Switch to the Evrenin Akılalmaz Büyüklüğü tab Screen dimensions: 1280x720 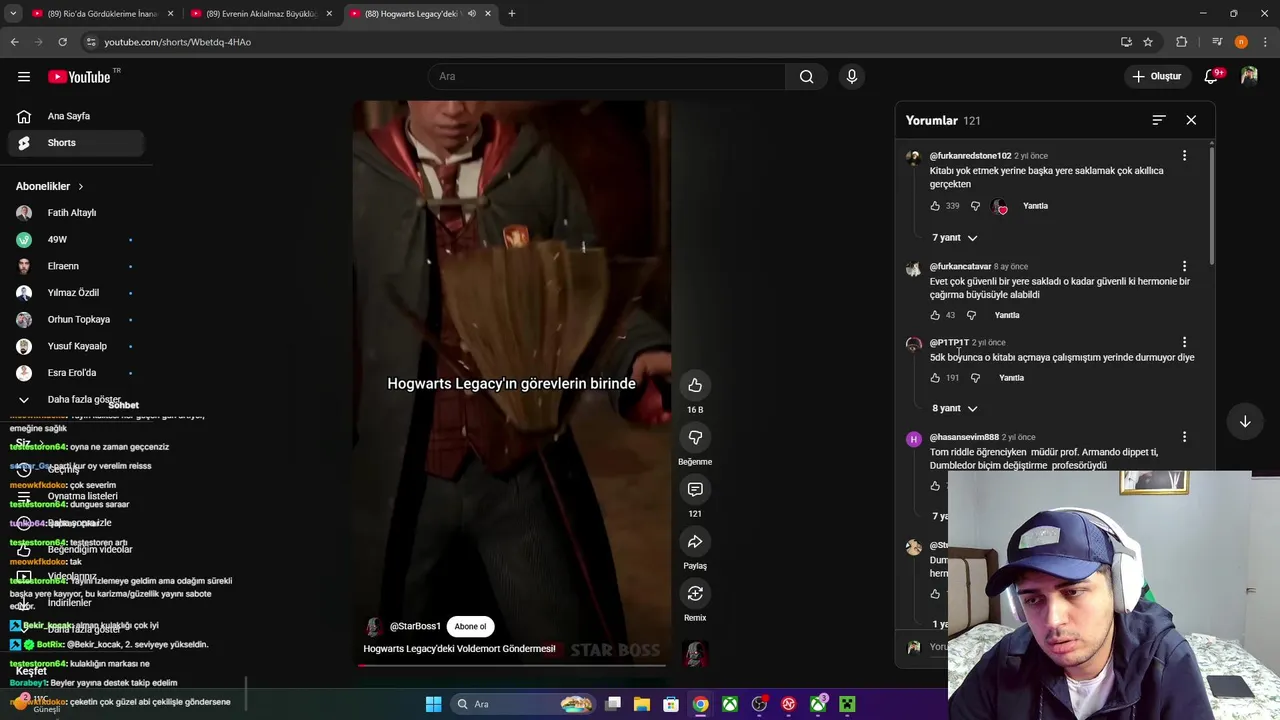point(261,14)
